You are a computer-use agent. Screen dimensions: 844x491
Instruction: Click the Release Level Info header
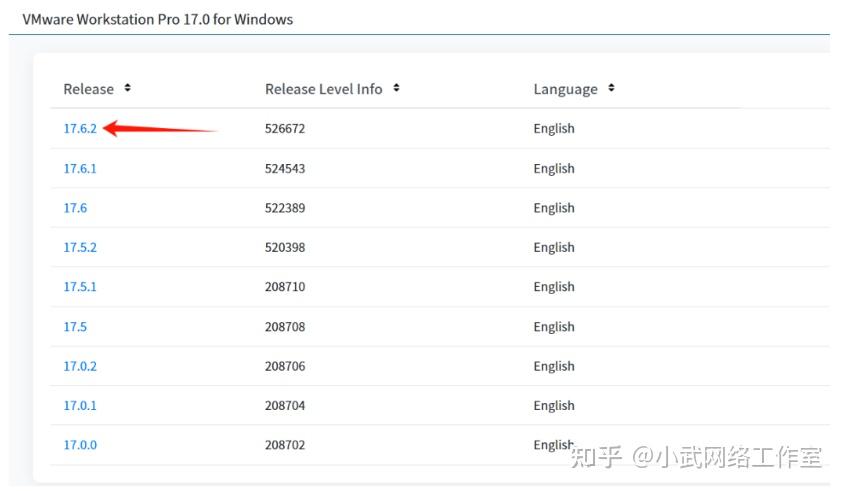(323, 89)
